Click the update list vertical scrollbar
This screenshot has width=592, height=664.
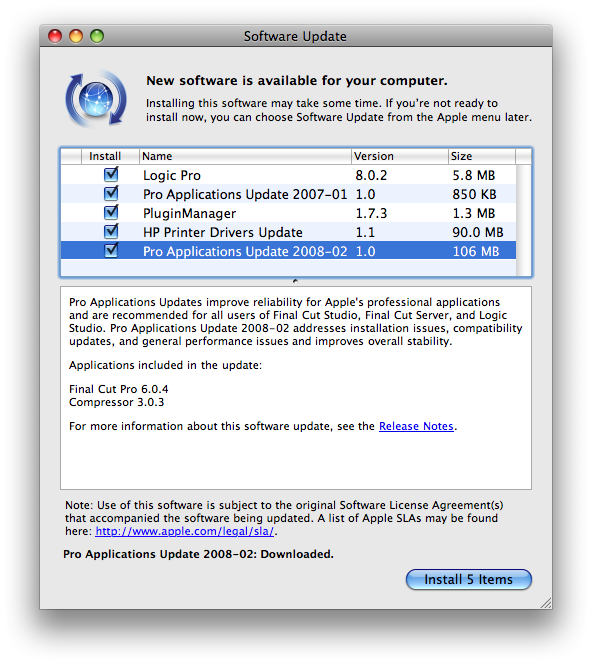[524, 220]
